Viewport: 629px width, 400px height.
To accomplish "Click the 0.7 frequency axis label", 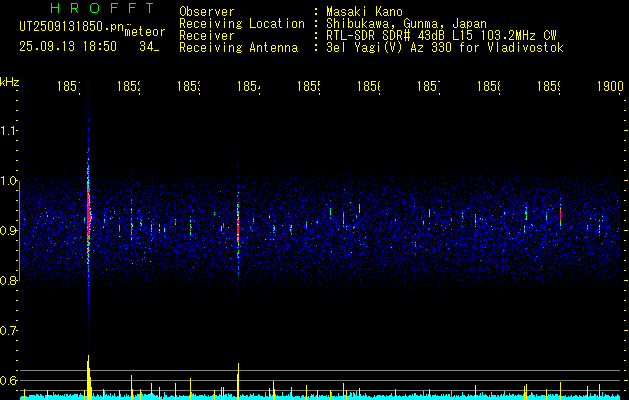I will (9, 330).
